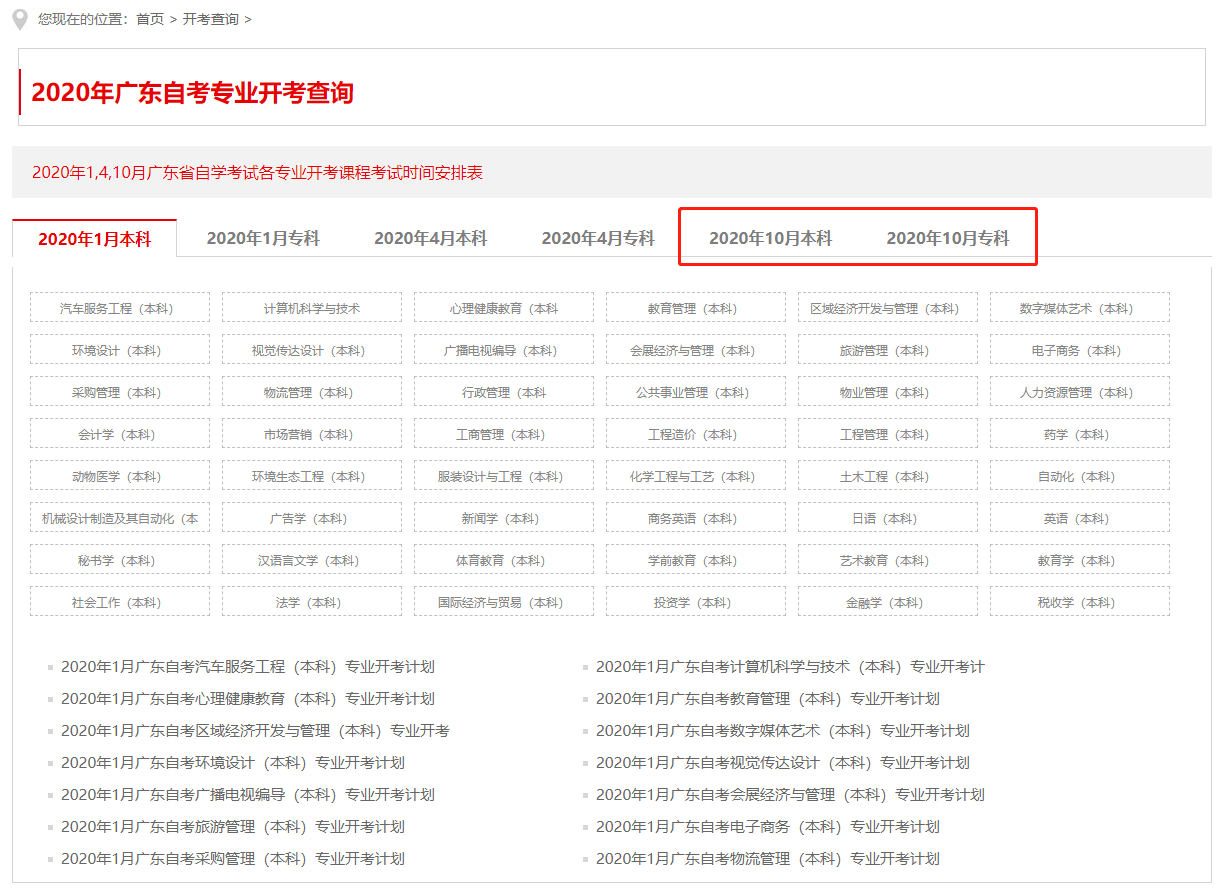Choose 社会工作(本科) major box
The width and height of the screenshot is (1227, 892).
pos(120,602)
